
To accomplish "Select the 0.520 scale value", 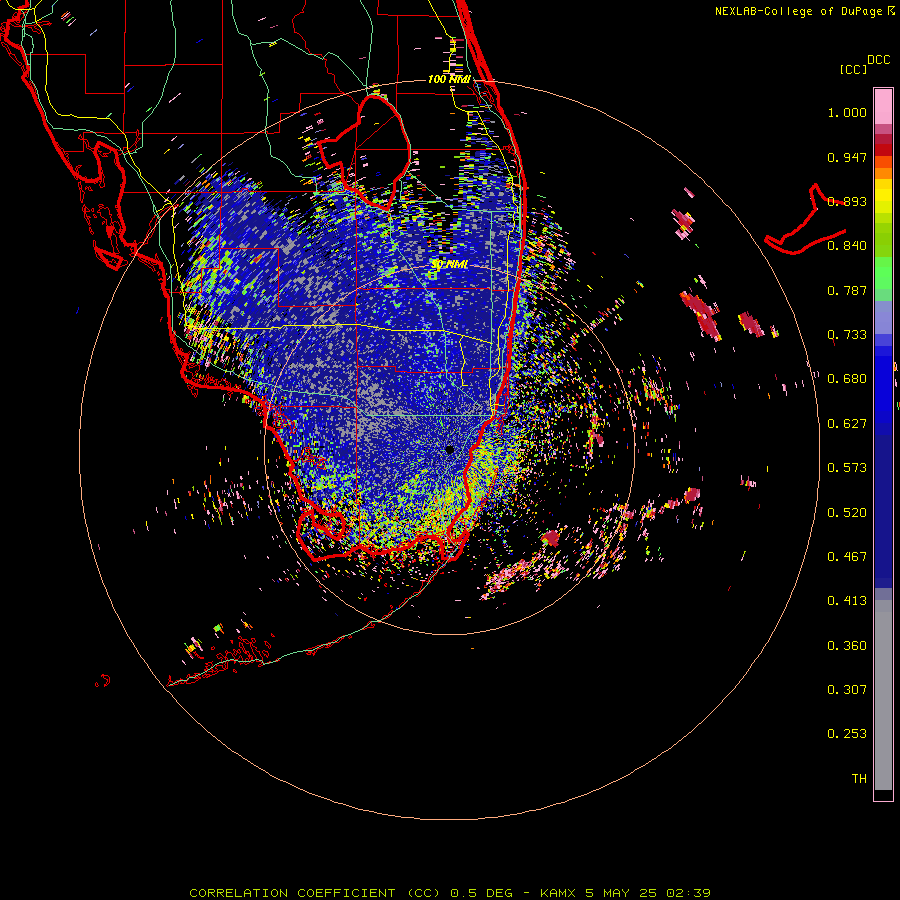I will [847, 513].
